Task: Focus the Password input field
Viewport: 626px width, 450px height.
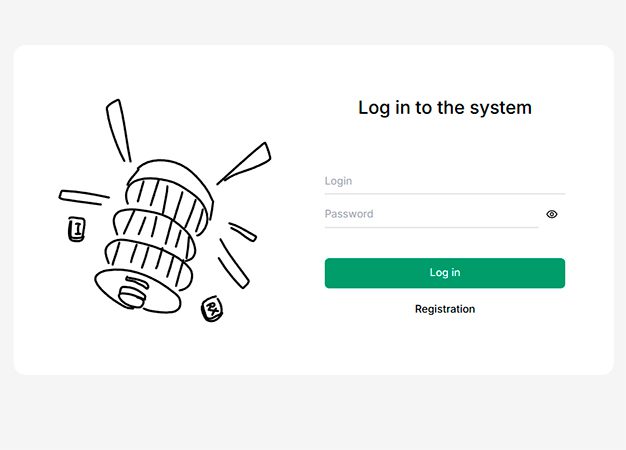Action: click(430, 214)
